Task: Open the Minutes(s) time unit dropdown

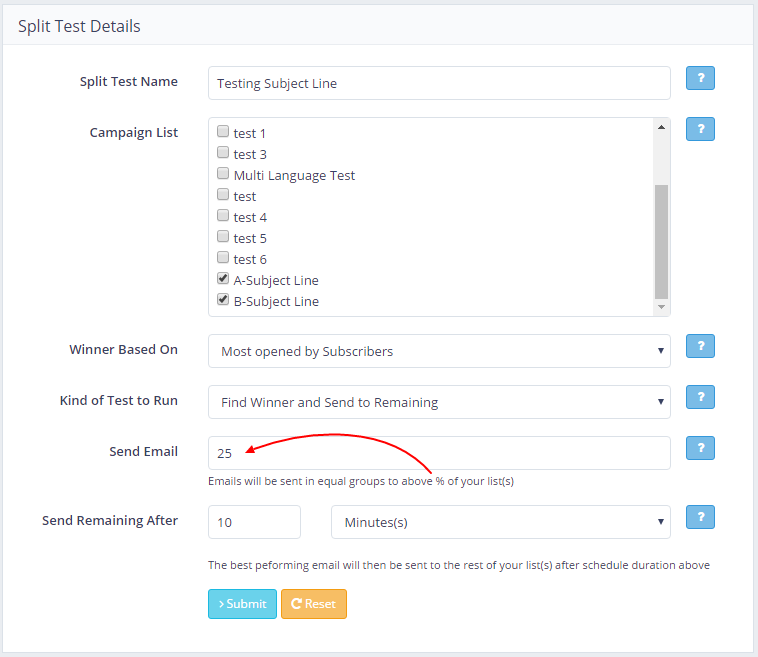Action: [x=500, y=522]
